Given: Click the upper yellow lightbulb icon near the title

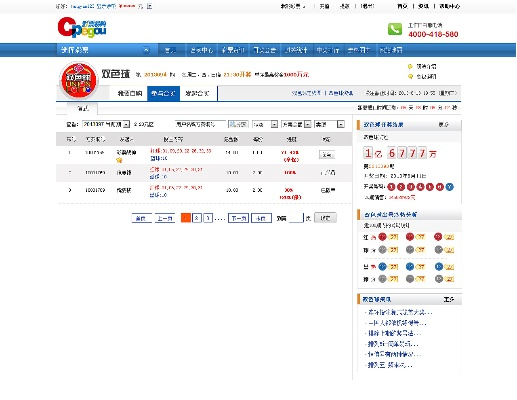Looking at the screenshot, I should coord(410,66).
